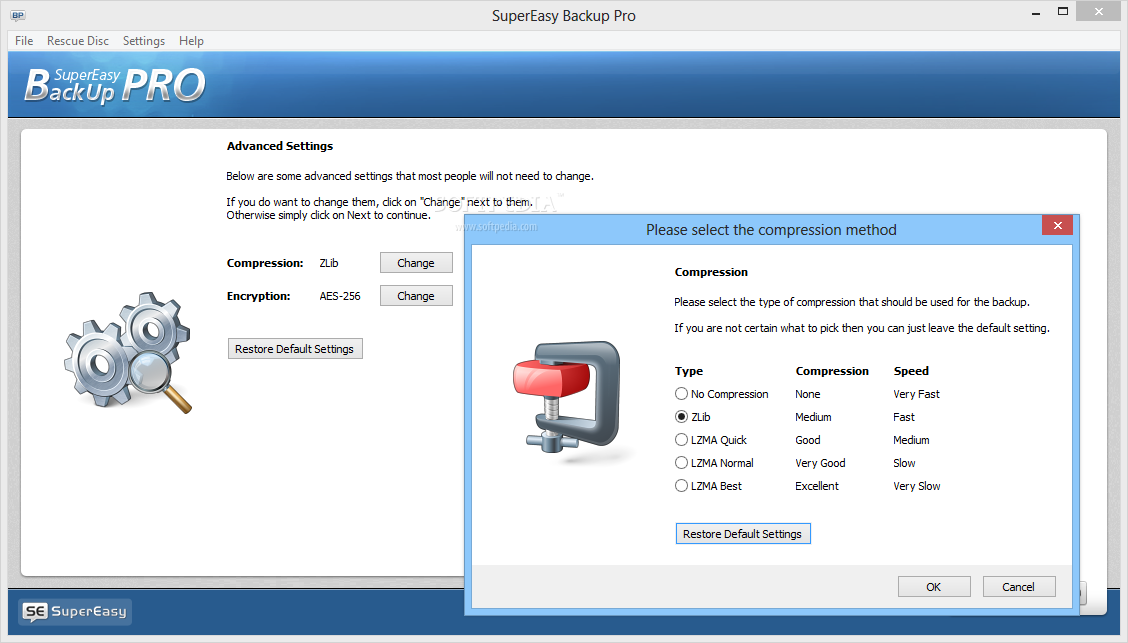Click the BP application icon in title bar

click(18, 15)
